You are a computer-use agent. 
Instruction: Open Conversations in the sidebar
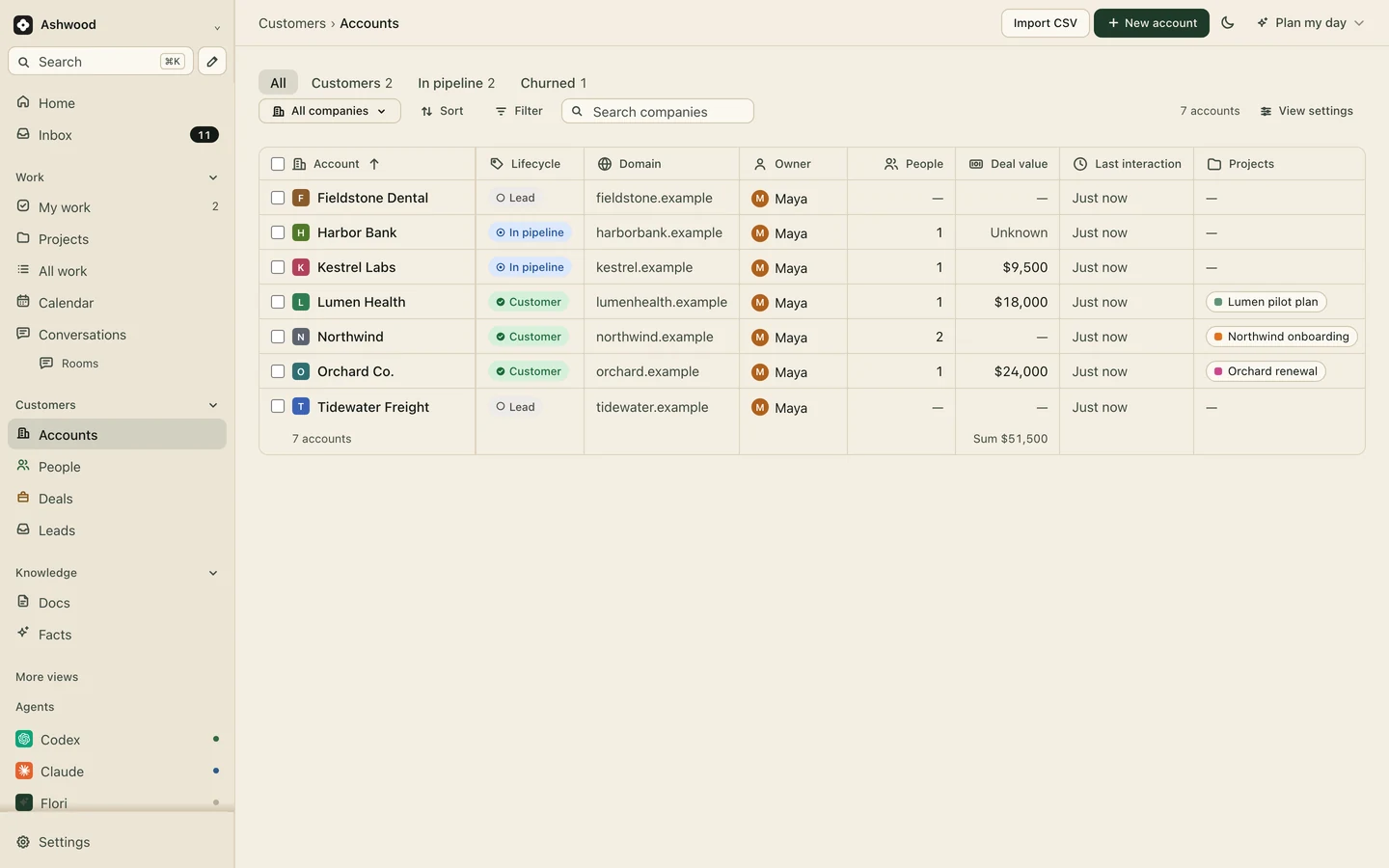click(117, 335)
